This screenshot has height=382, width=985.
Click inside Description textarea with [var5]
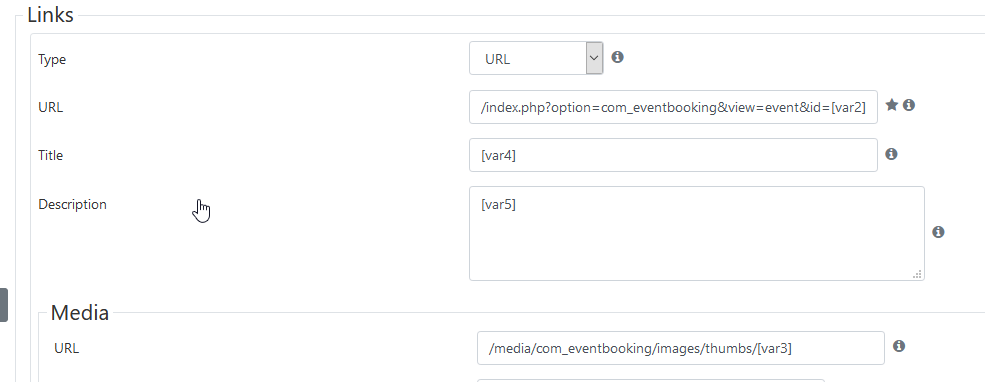pyautogui.click(x=697, y=233)
